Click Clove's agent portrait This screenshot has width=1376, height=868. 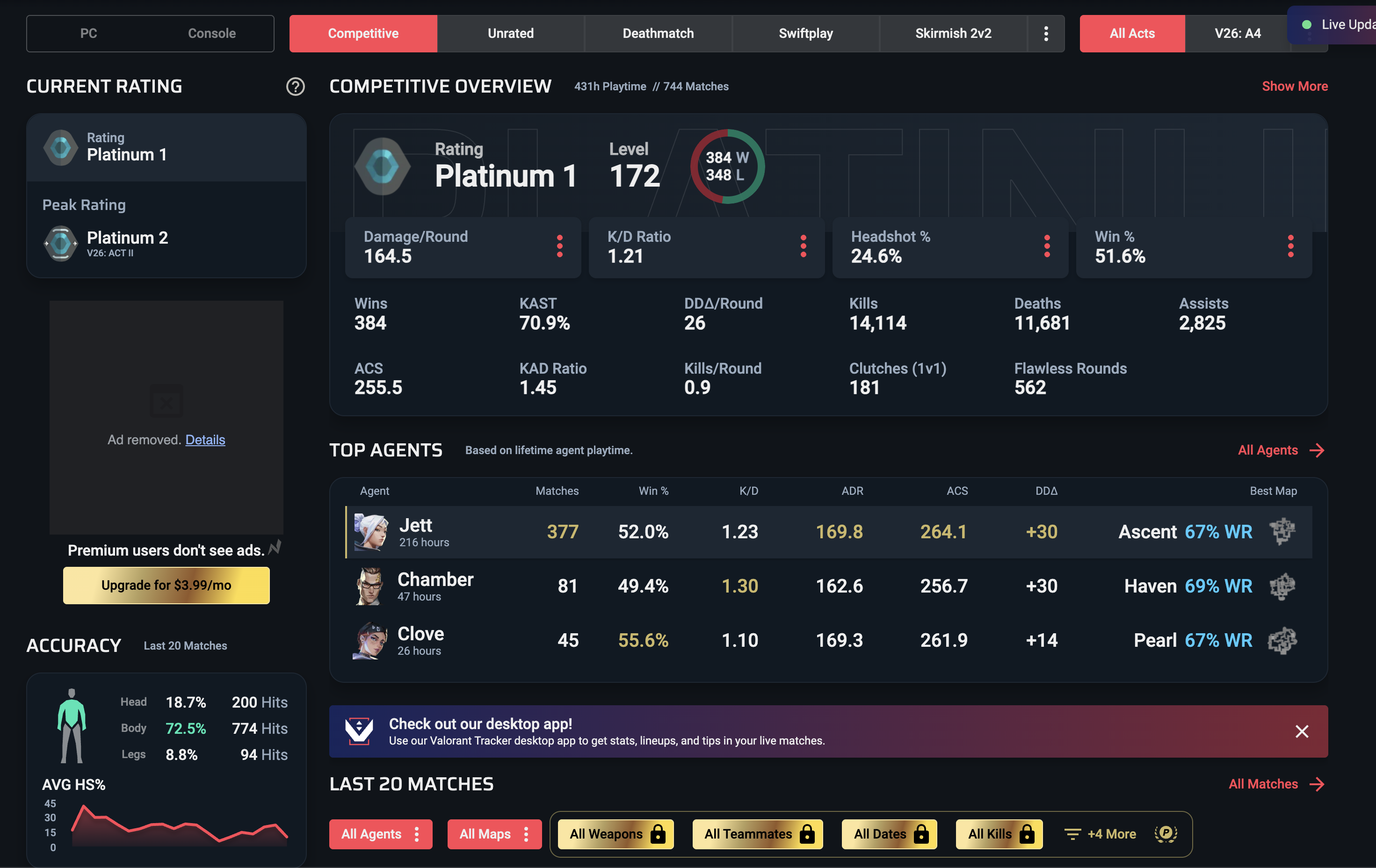pos(369,641)
